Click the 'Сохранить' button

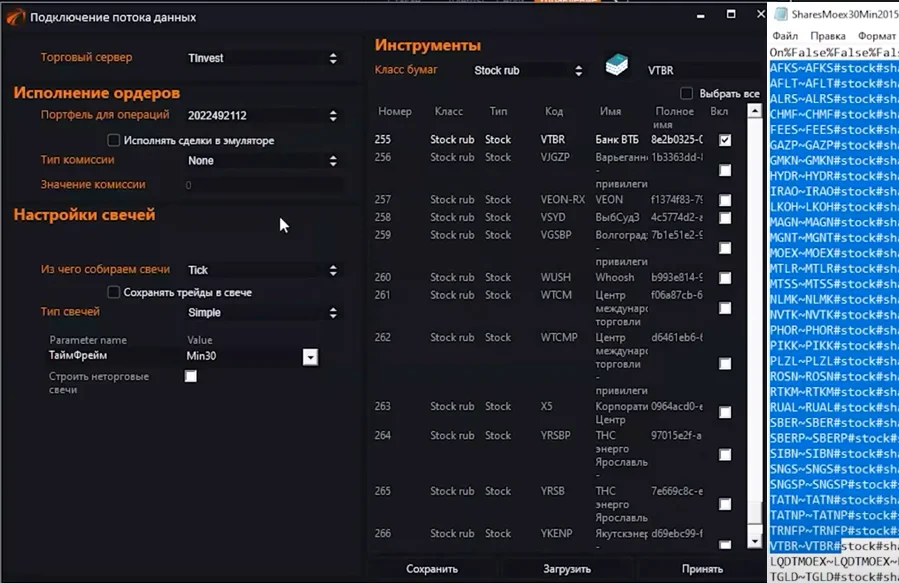pos(432,569)
